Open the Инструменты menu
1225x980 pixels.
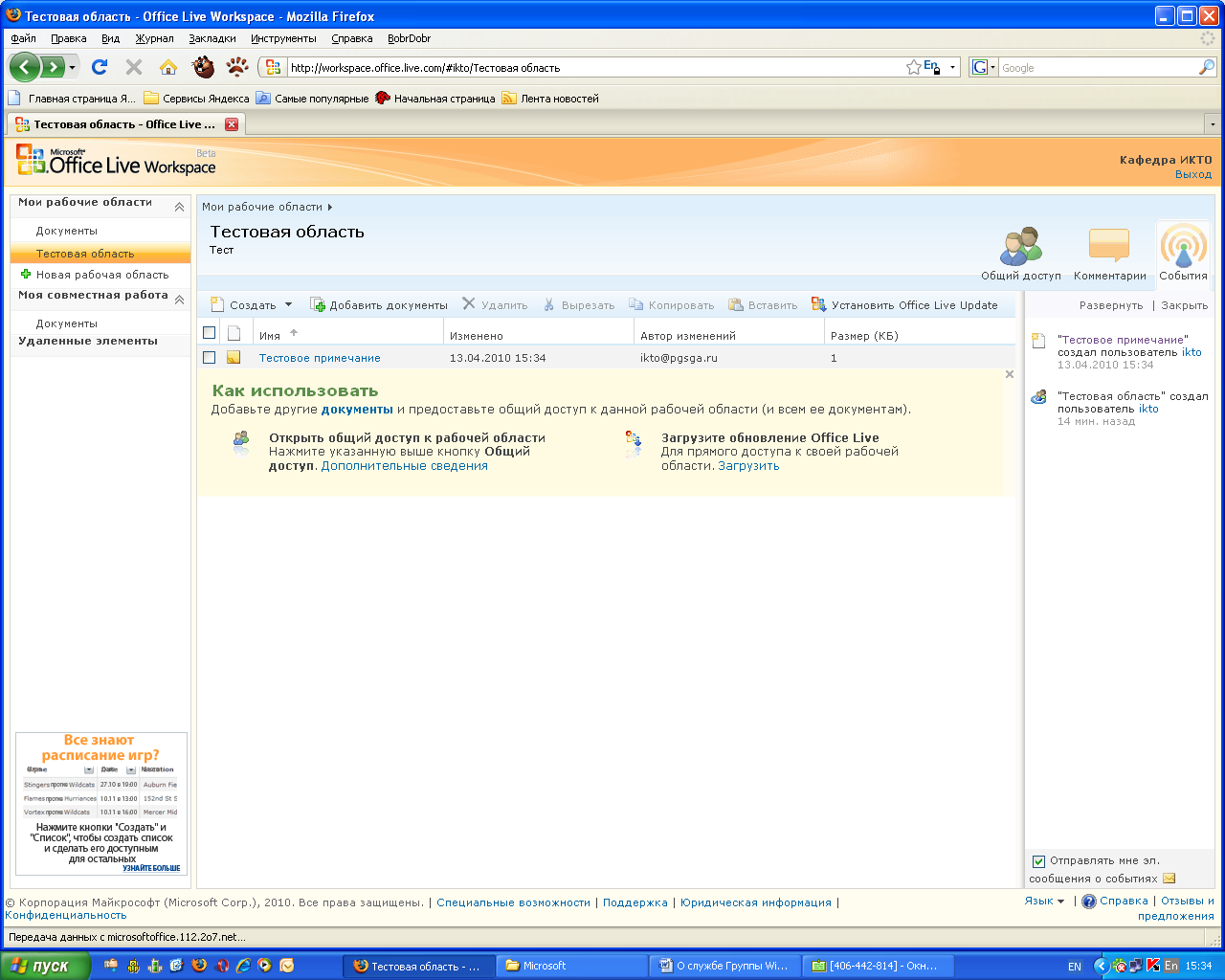[x=283, y=38]
